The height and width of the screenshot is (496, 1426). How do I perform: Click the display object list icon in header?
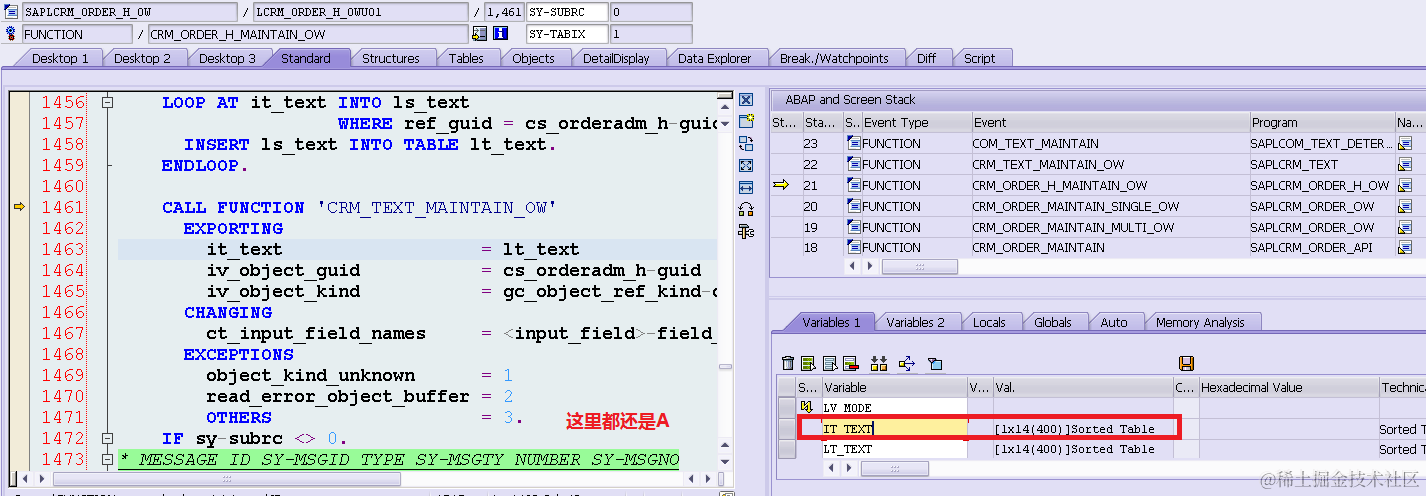[x=479, y=34]
